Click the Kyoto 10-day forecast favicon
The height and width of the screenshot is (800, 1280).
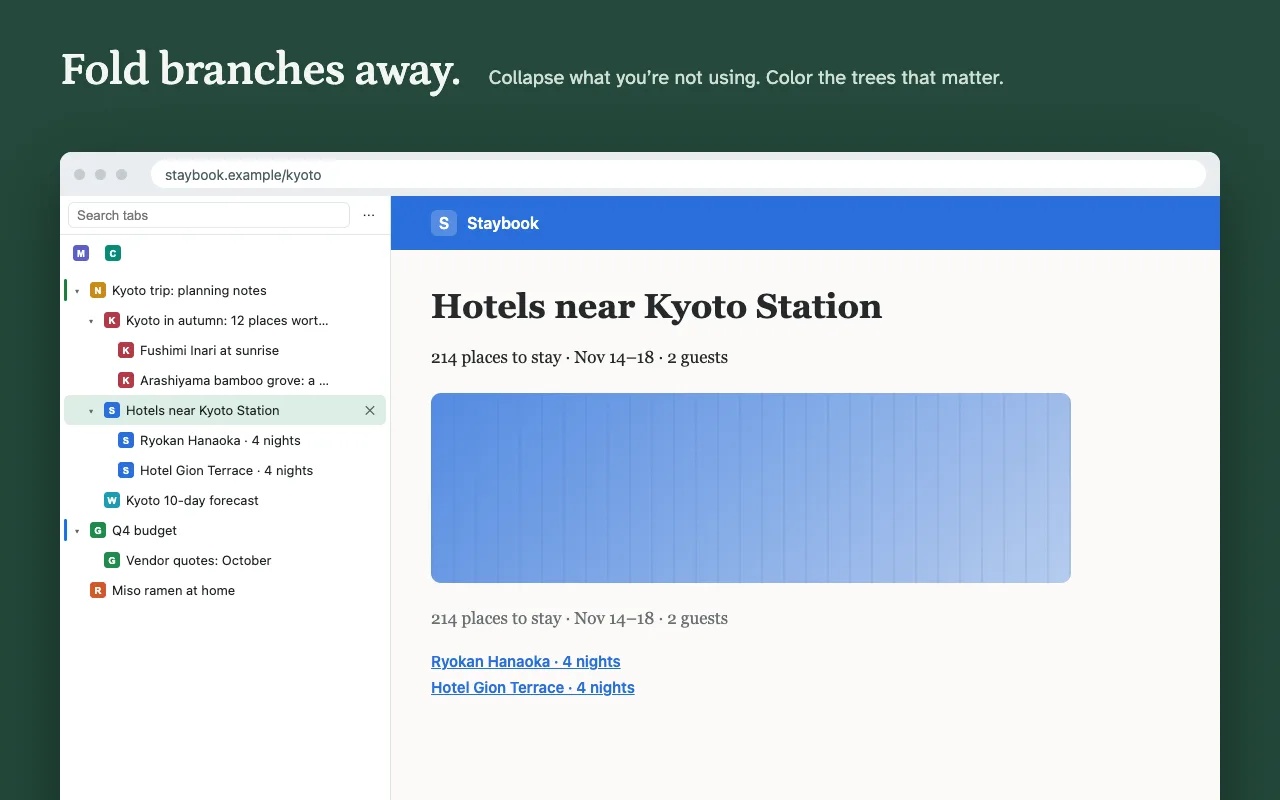pyautogui.click(x=112, y=500)
